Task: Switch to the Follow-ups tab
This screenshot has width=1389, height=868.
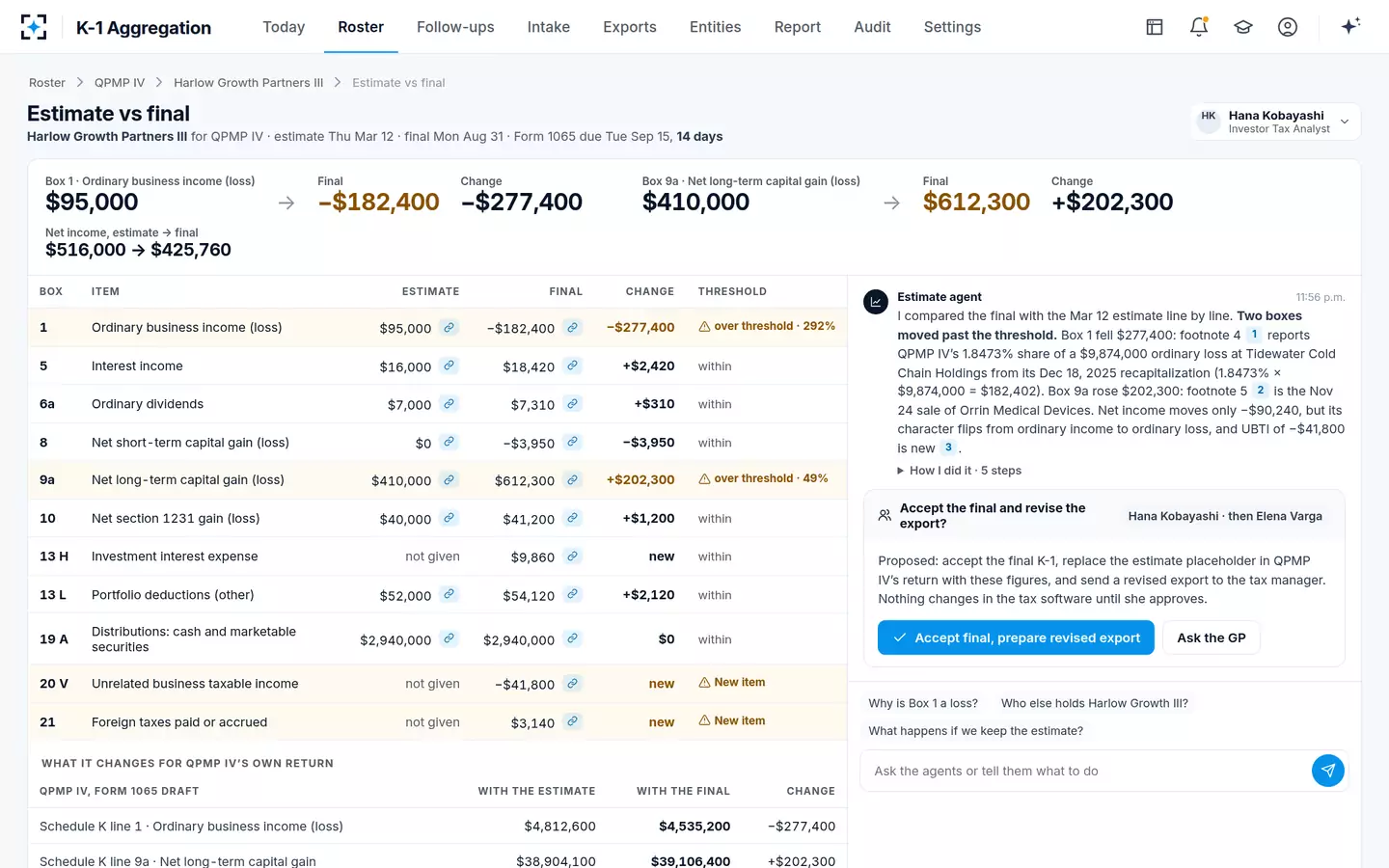Action: coord(455,27)
